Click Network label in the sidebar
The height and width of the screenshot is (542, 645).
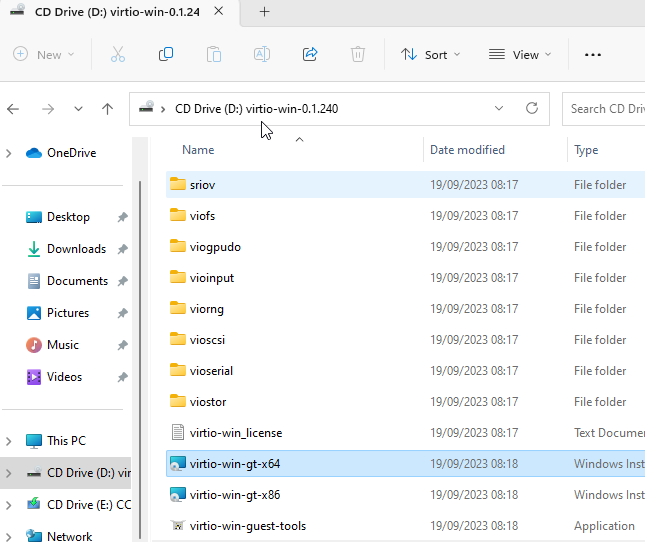click(x=70, y=536)
